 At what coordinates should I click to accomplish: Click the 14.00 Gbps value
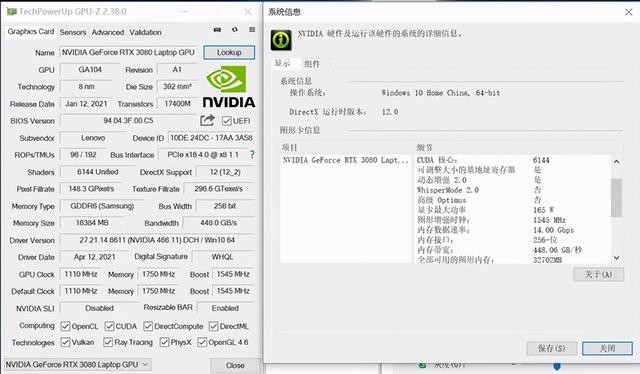pyautogui.click(x=553, y=230)
